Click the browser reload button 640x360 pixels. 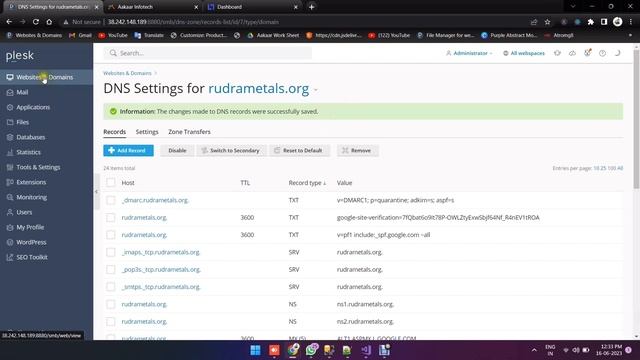point(36,22)
